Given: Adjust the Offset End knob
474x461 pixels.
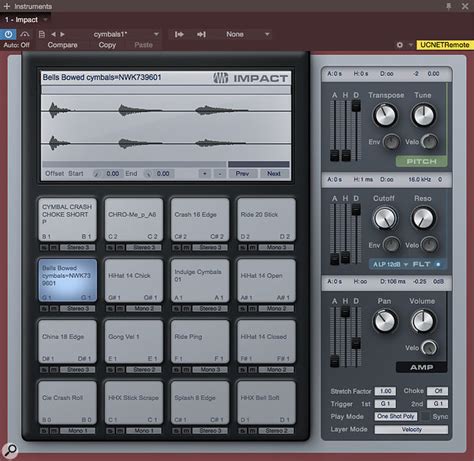Looking at the screenshot, I should pyautogui.click(x=148, y=174).
